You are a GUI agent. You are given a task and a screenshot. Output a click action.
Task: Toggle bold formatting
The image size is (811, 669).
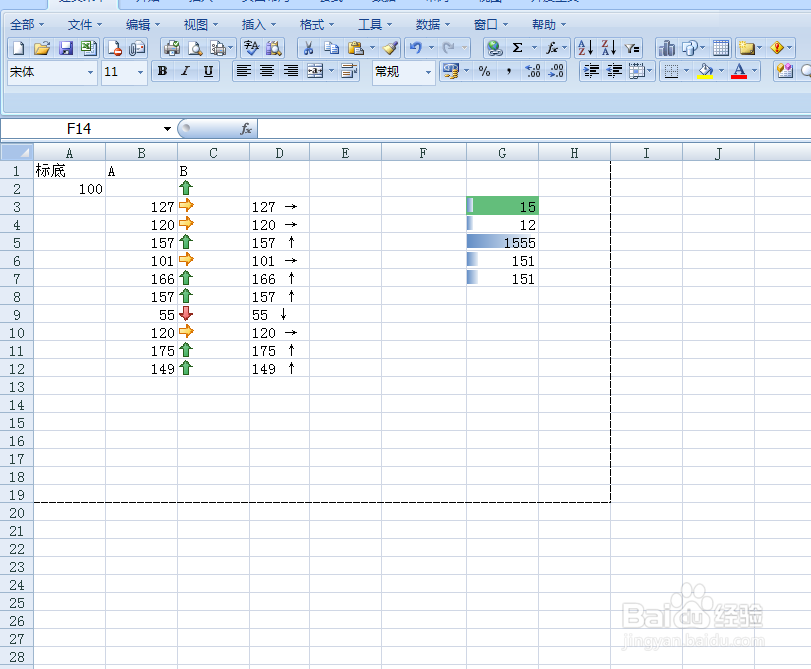(x=162, y=72)
